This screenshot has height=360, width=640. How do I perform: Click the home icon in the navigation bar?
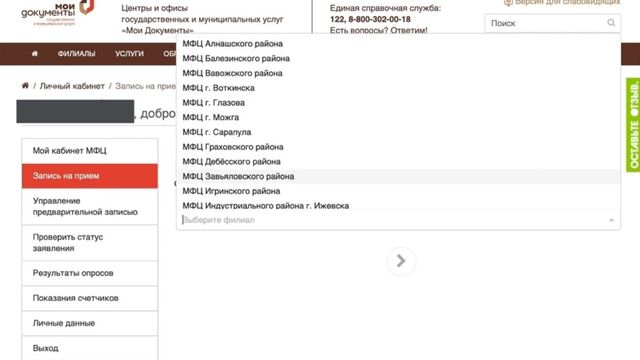point(35,53)
